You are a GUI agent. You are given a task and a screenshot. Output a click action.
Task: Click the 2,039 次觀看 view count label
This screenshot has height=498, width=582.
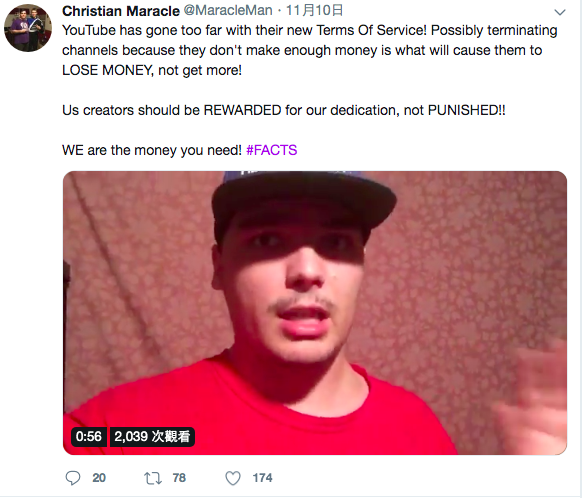click(x=152, y=436)
